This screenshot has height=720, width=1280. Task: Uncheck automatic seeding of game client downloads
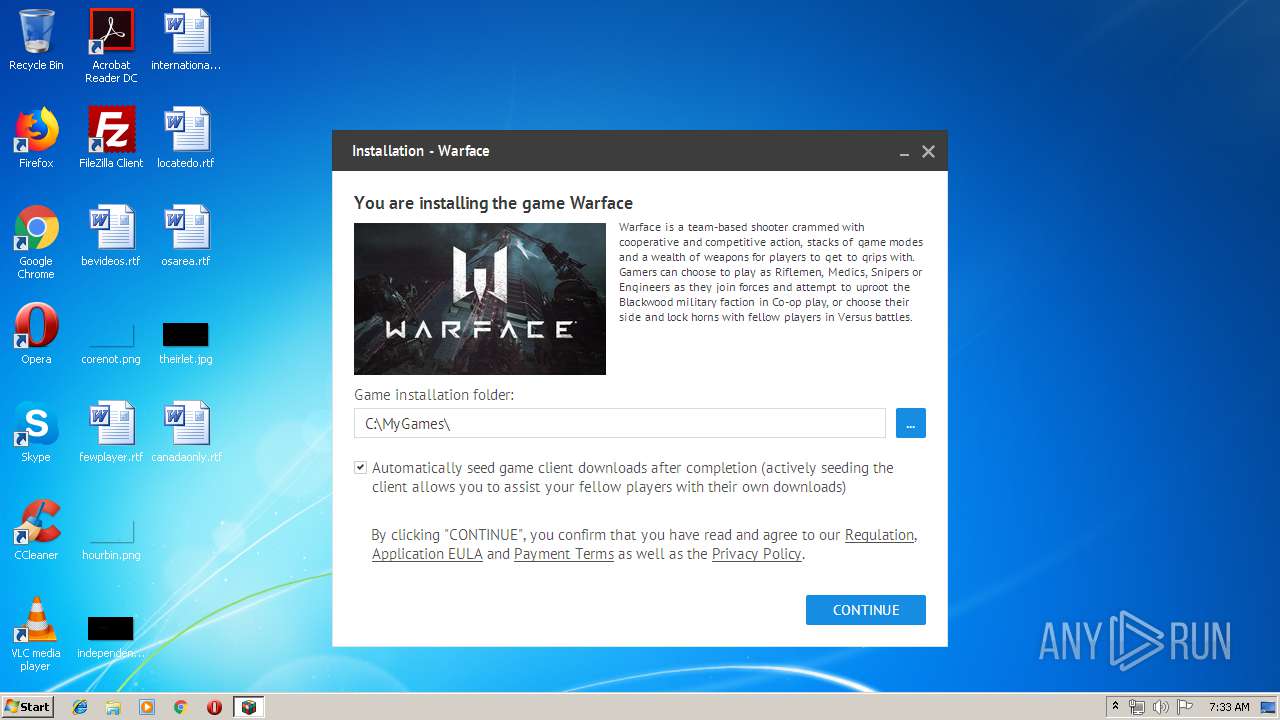click(x=361, y=467)
